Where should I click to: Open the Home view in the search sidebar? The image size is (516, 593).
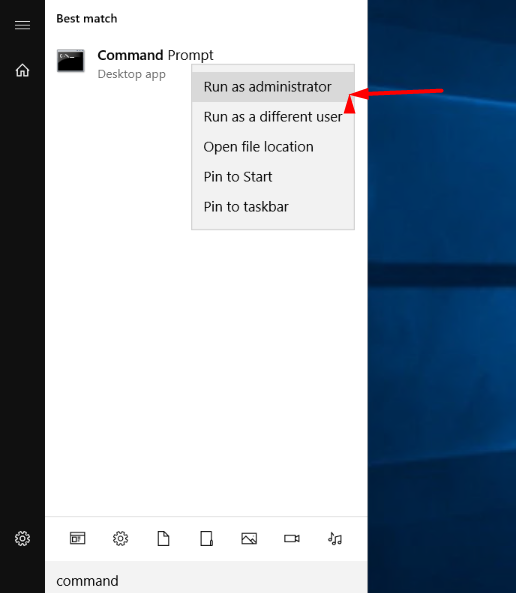22,70
